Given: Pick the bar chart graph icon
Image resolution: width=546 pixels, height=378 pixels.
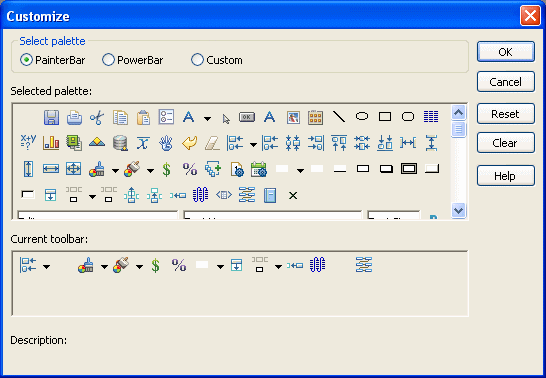Looking at the screenshot, I should pyautogui.click(x=51, y=143).
